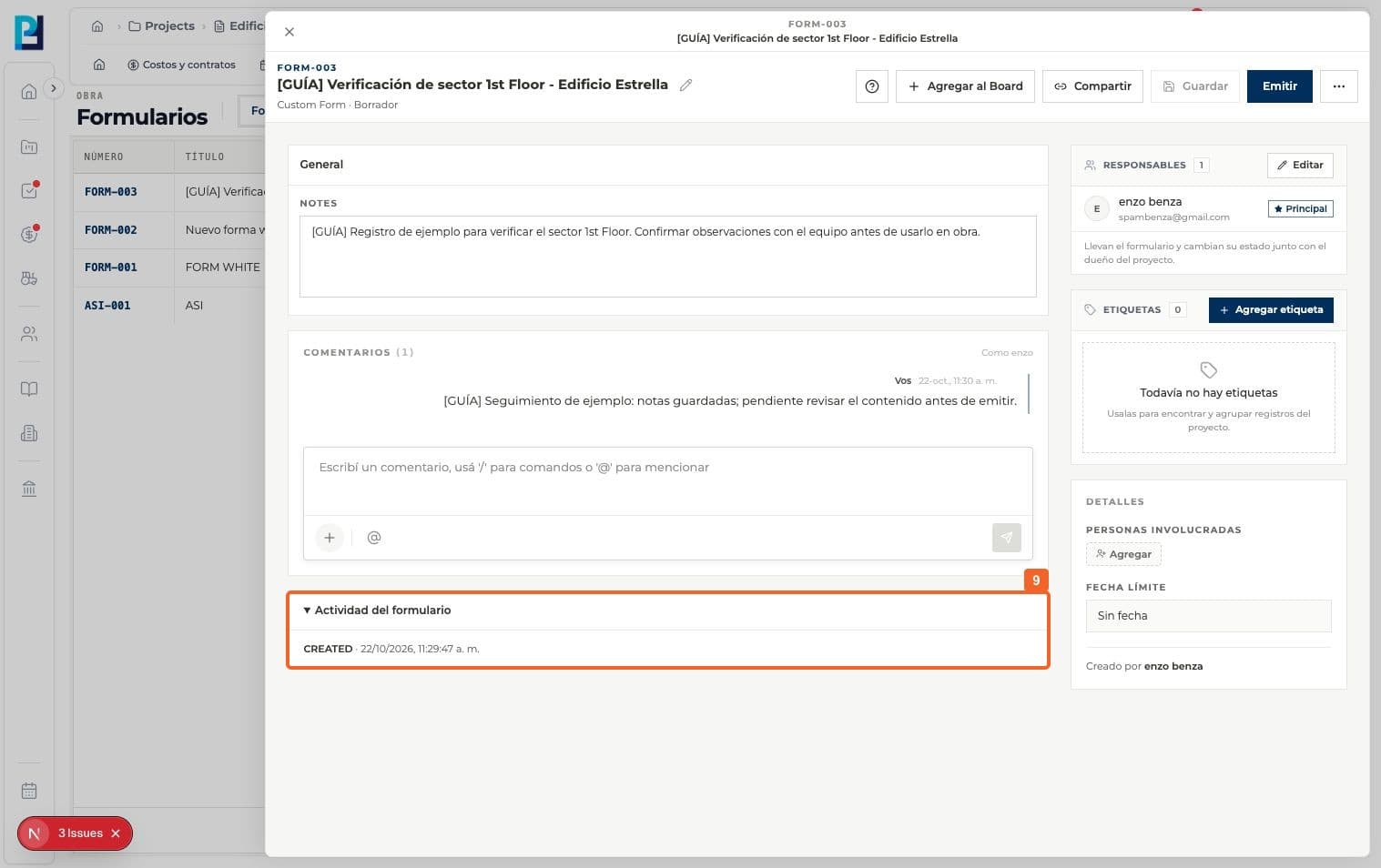
Task: Click the Principal badge for enzo benza
Action: pos(1300,208)
